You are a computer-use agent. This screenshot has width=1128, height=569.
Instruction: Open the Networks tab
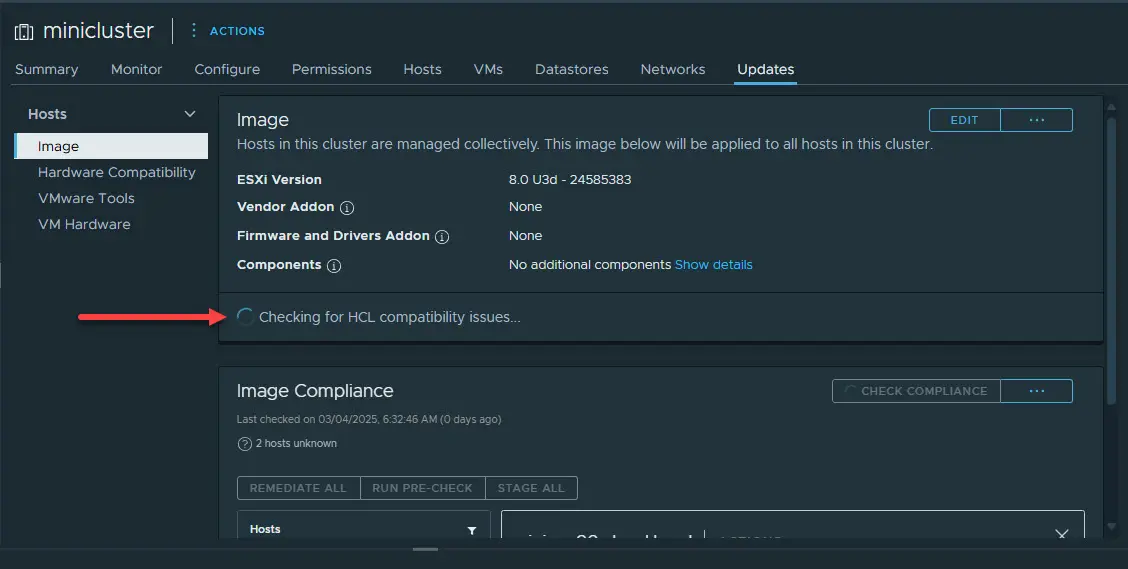[673, 69]
